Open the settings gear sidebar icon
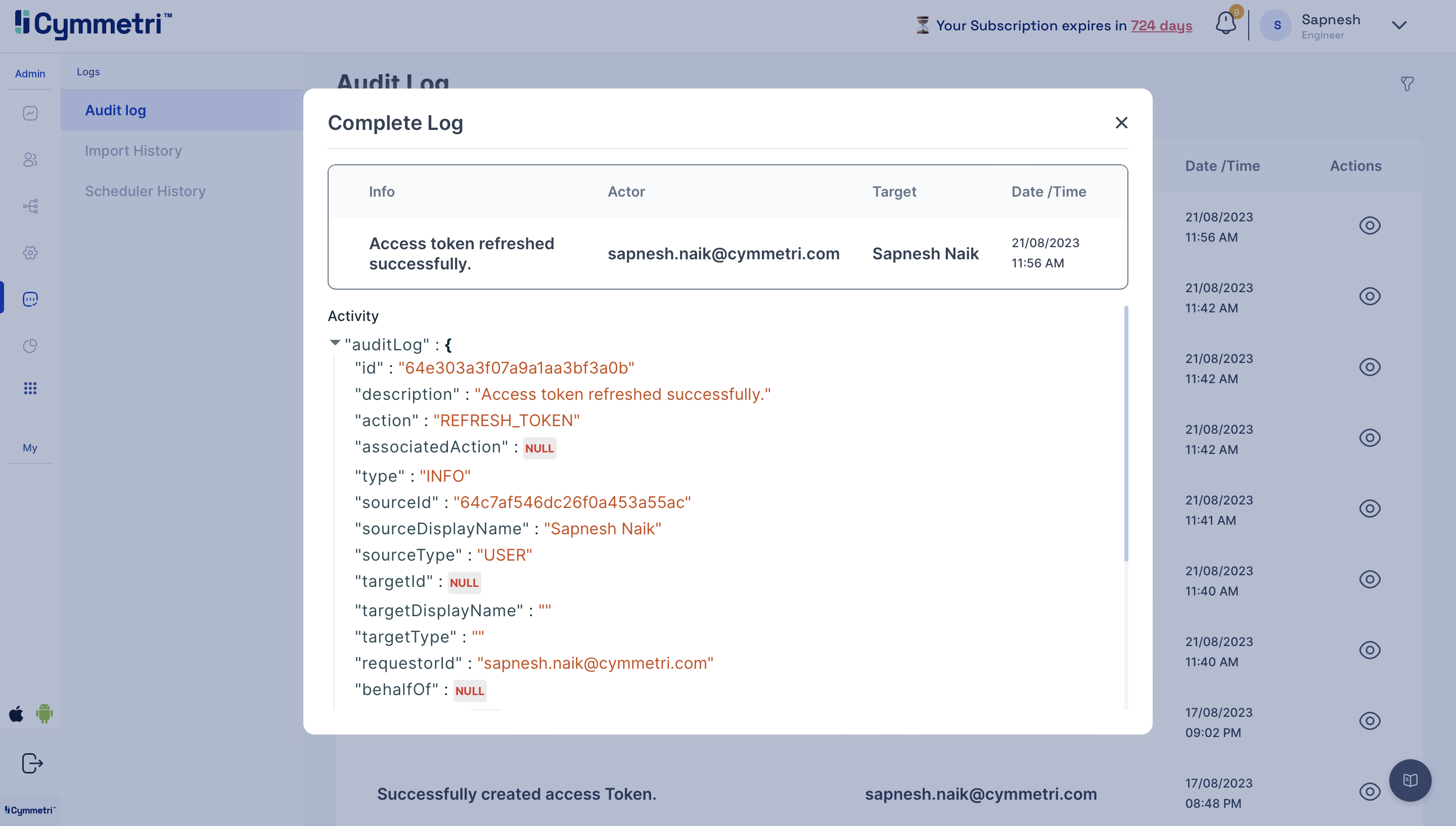Image resolution: width=1456 pixels, height=826 pixels. [x=30, y=252]
